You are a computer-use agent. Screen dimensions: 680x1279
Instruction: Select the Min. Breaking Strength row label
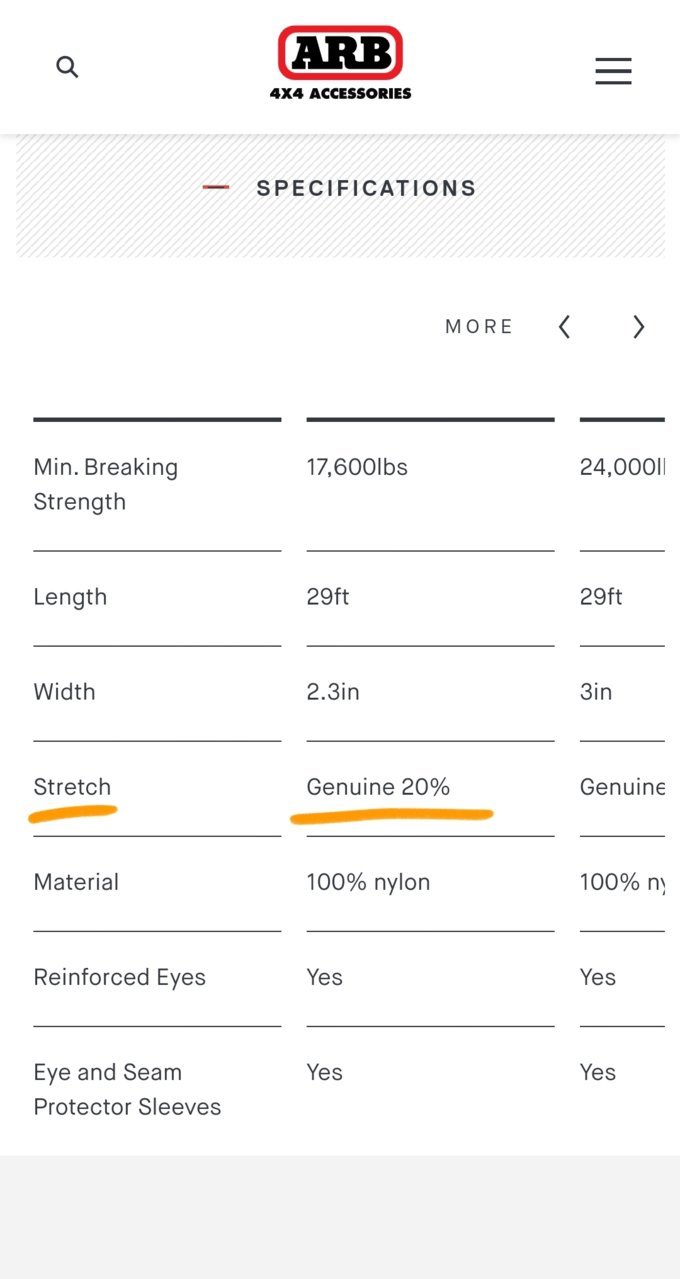click(106, 484)
